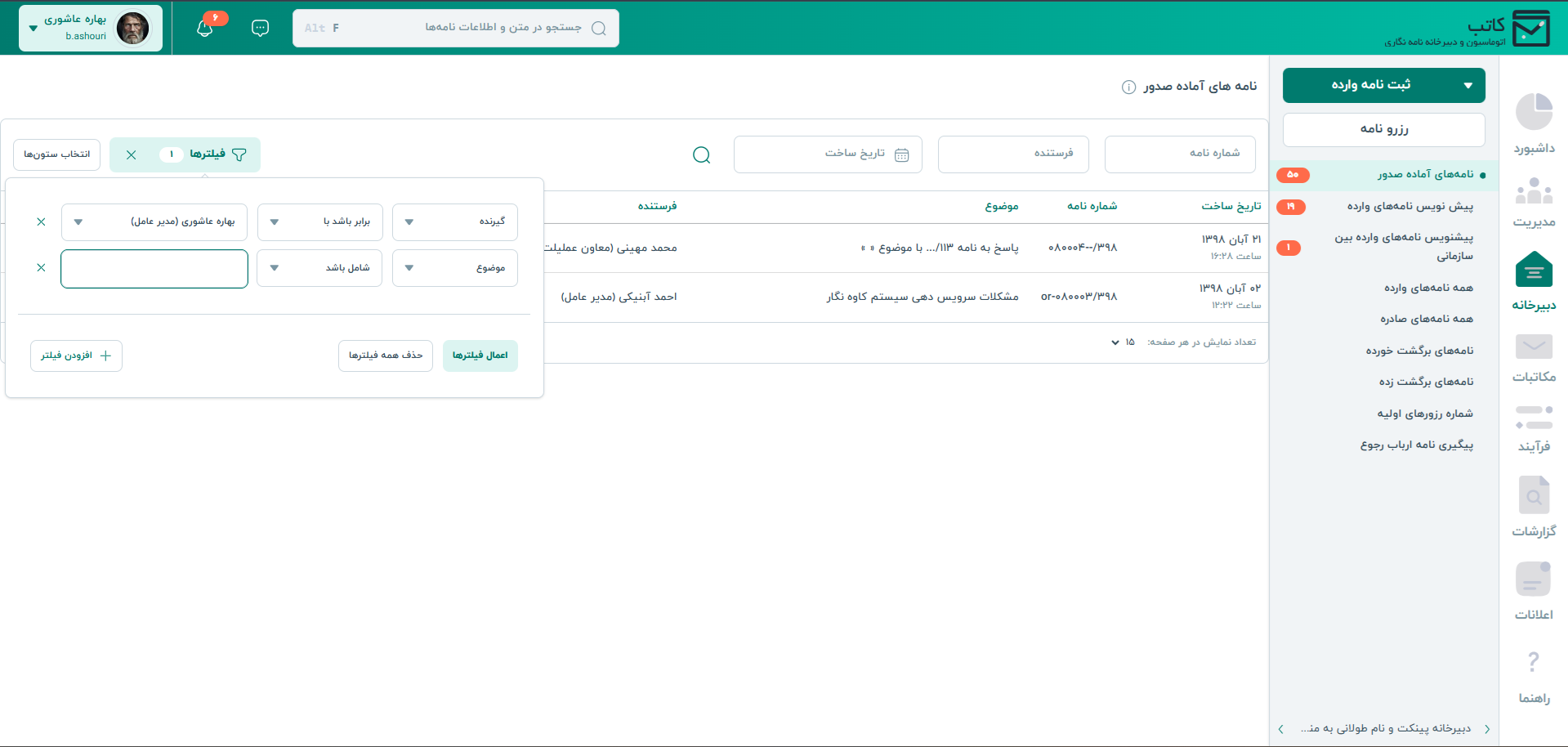Click the اعمال فیلترها button
The height and width of the screenshot is (747, 1568).
pos(480,356)
